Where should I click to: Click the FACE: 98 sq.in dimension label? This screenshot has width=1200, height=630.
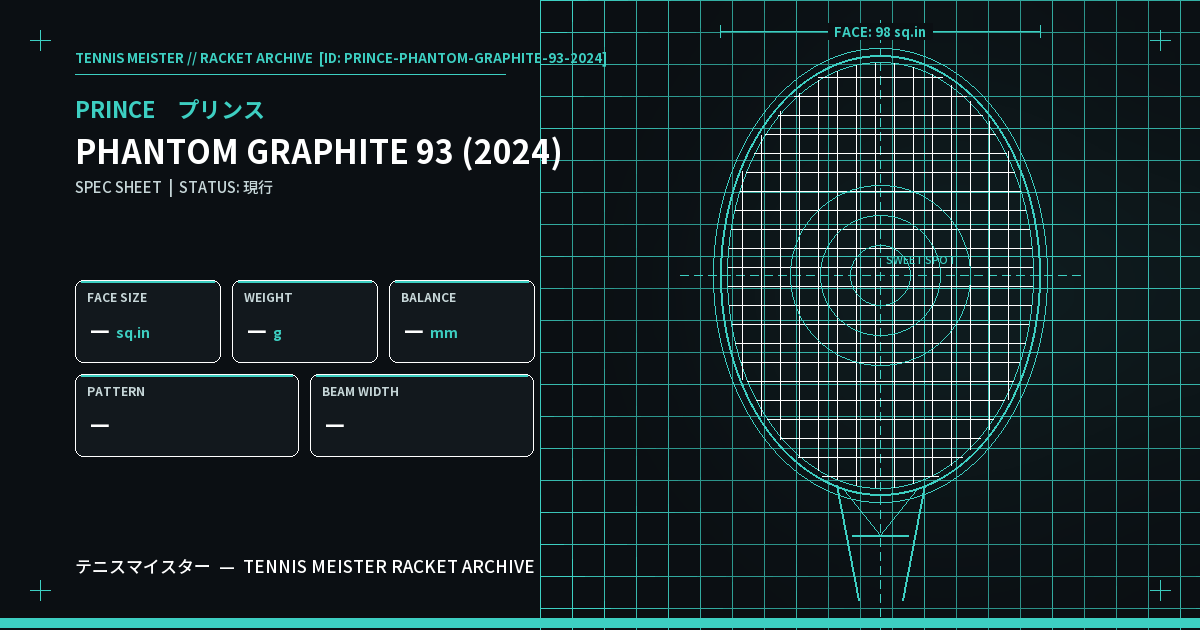[880, 32]
